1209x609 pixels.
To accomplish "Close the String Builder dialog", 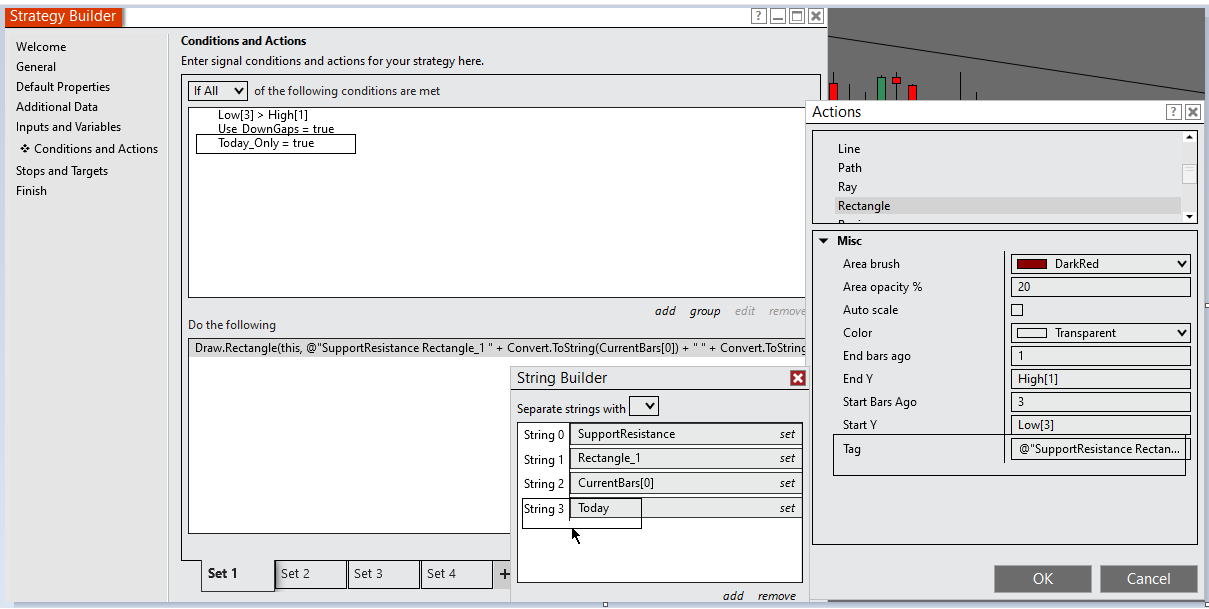I will (798, 378).
